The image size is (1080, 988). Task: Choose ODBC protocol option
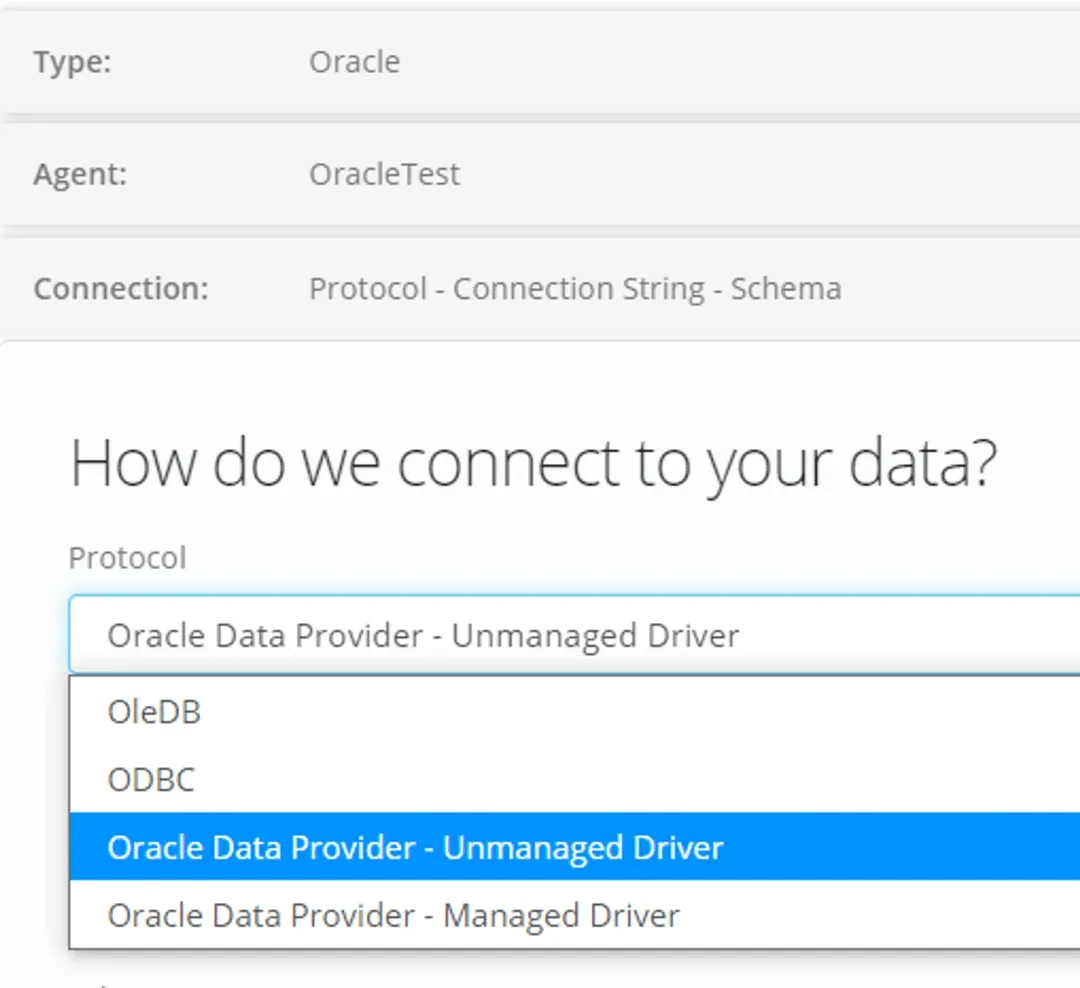tap(574, 779)
